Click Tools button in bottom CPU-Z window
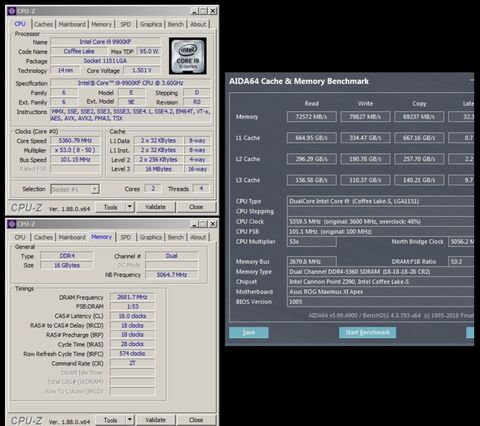This screenshot has width=480, height=426. pos(110,420)
